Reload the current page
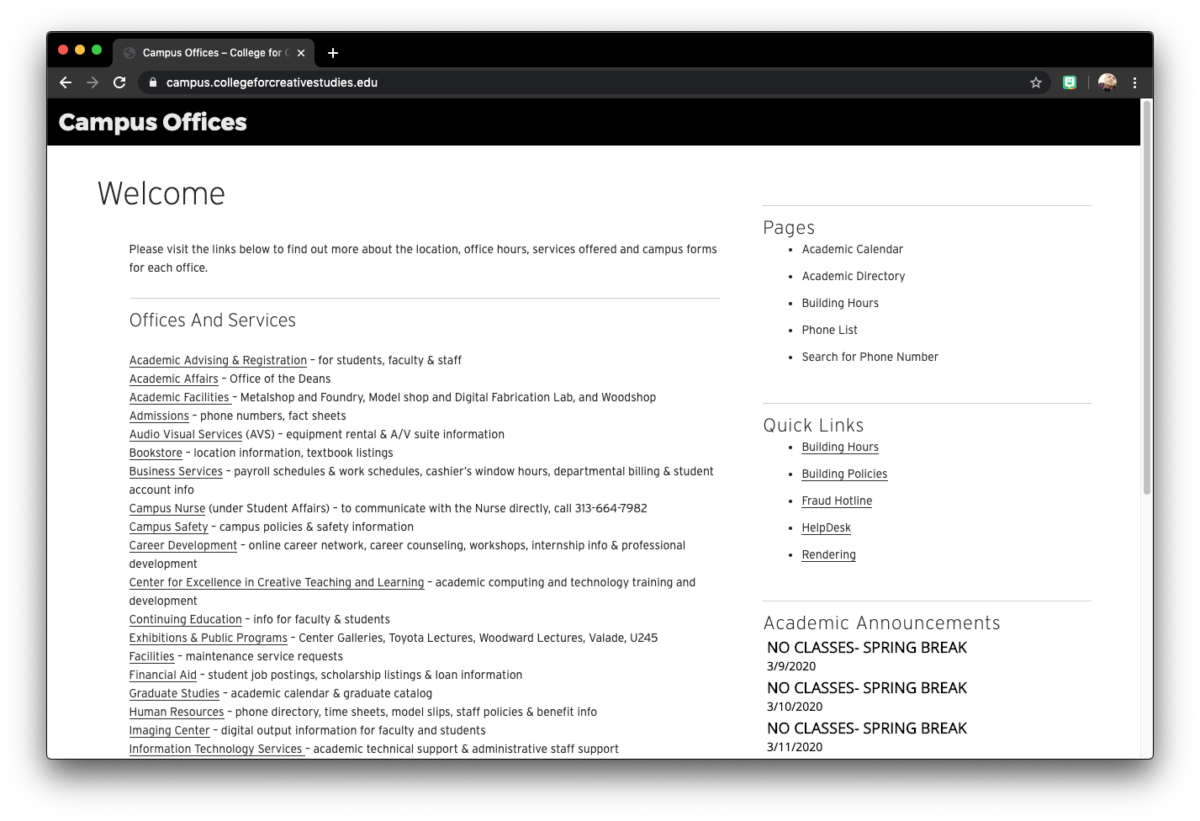Screen dimensions: 1200x821 pos(119,82)
